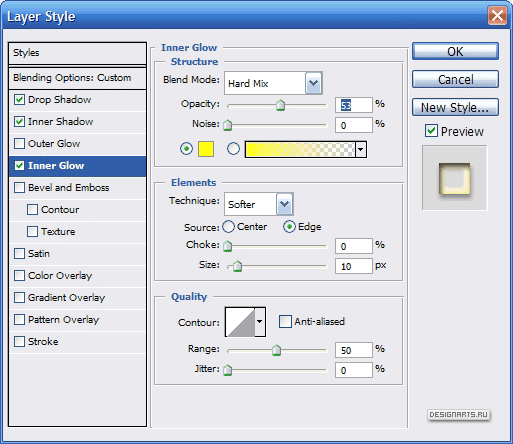Click the Jitter slider handle
Viewport: 513px width, 444px height.
point(228,370)
